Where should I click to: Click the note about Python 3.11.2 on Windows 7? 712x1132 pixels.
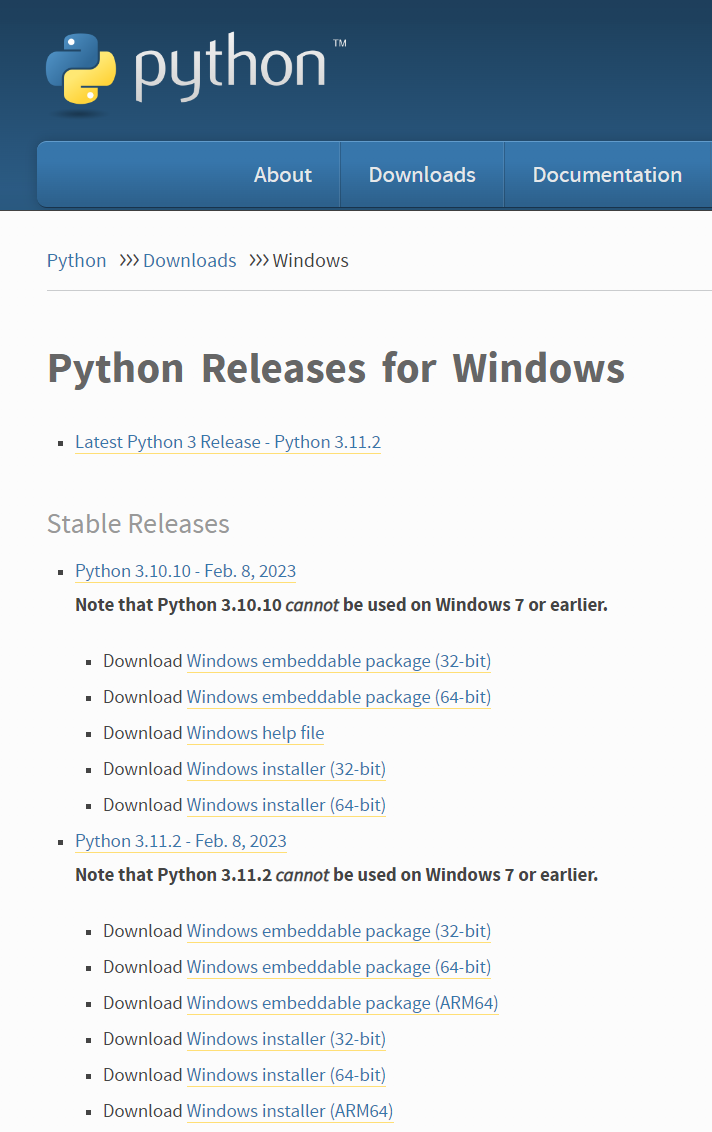[337, 875]
